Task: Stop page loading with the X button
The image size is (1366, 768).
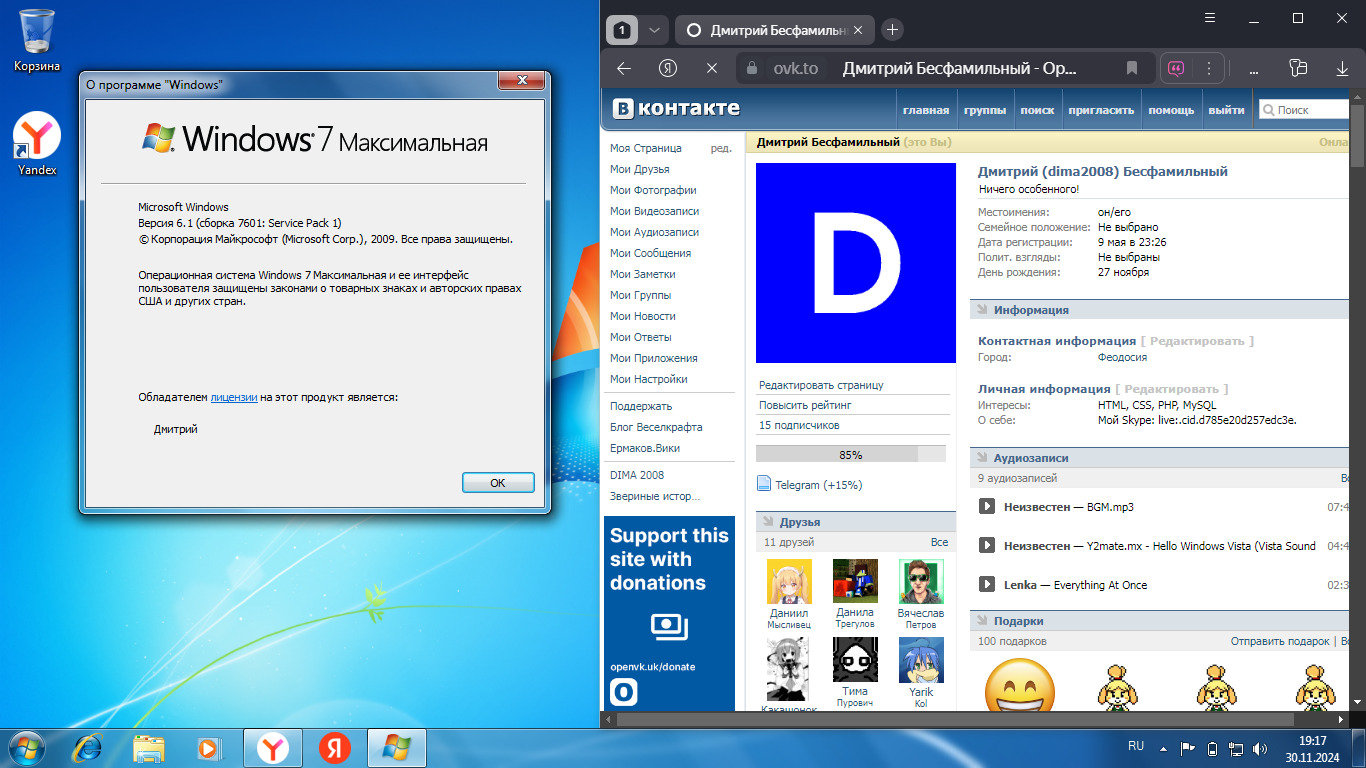Action: coord(712,68)
